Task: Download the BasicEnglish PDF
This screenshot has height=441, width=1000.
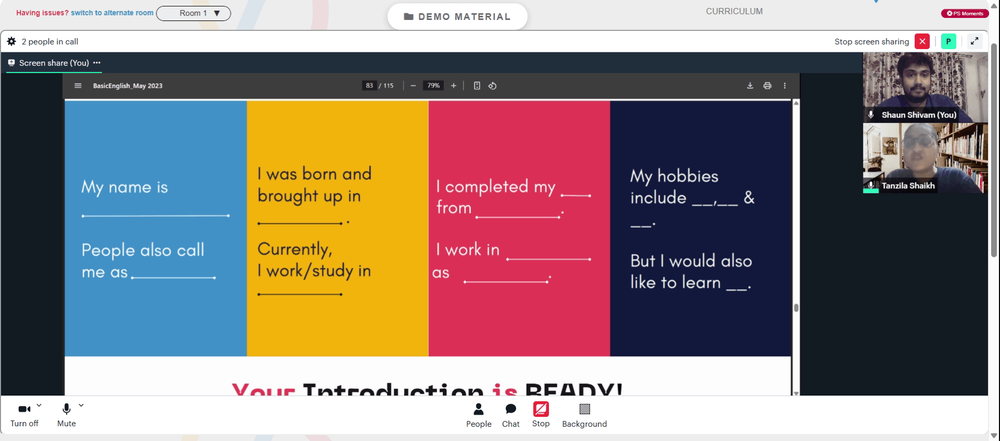Action: tap(750, 86)
